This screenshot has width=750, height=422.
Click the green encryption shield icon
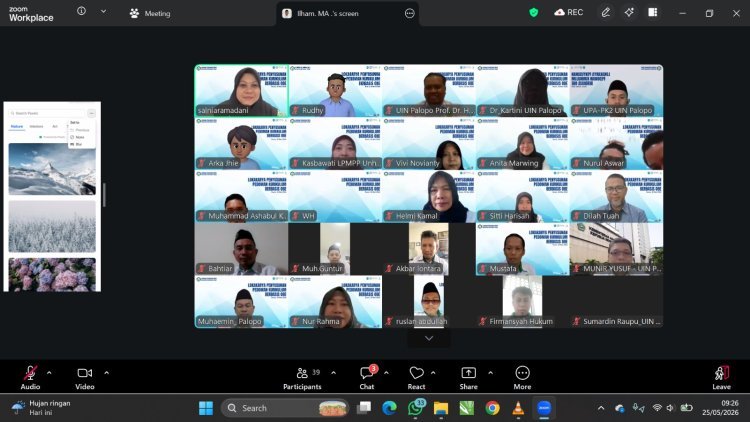pos(533,13)
